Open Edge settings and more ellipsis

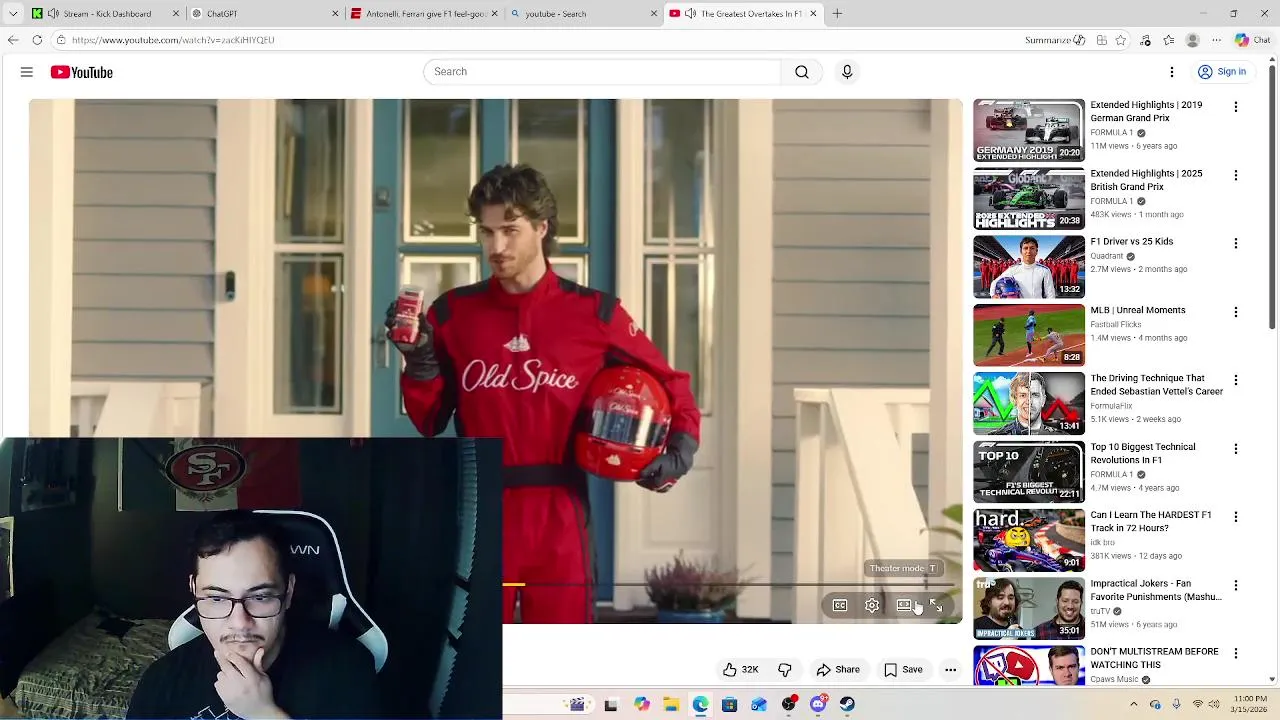pyautogui.click(x=1217, y=40)
